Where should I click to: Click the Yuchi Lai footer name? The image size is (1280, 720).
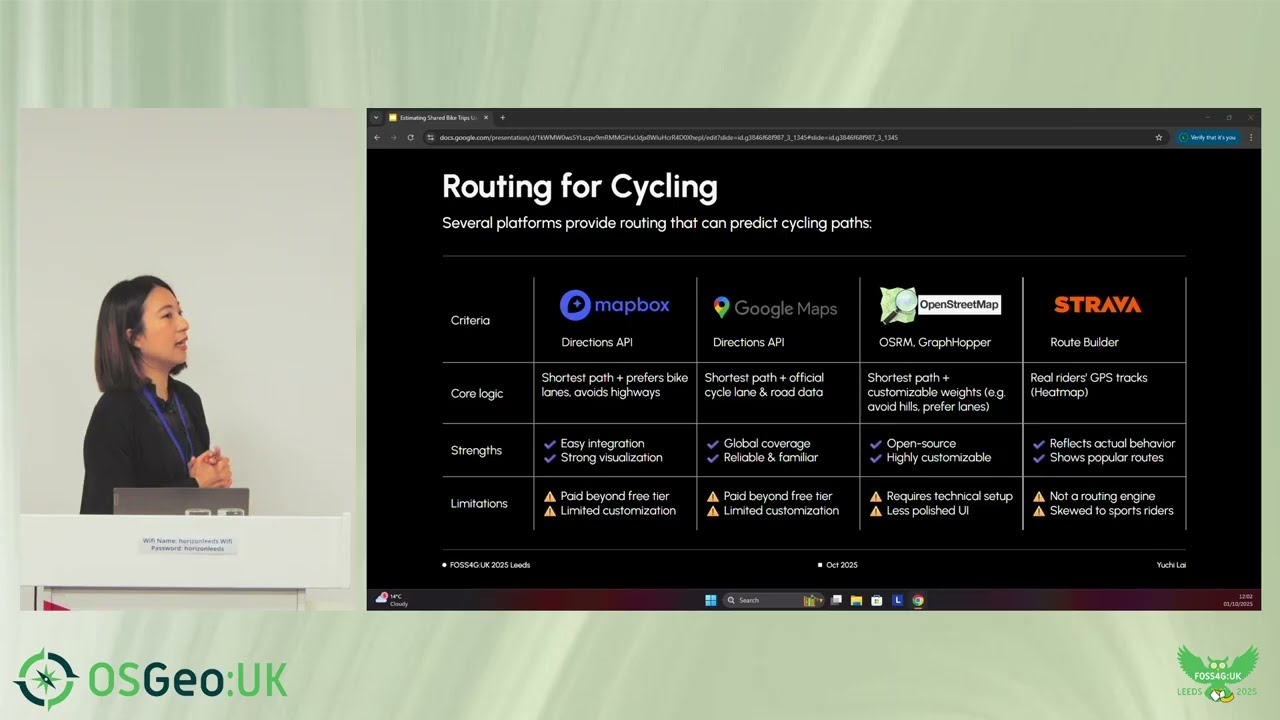click(1171, 565)
